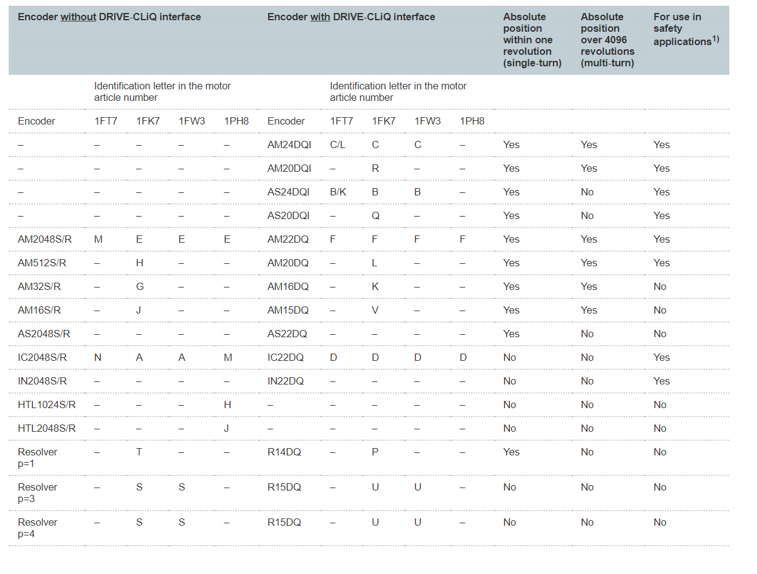Select the 'C/L' letter in AM24DQI row

pos(337,145)
